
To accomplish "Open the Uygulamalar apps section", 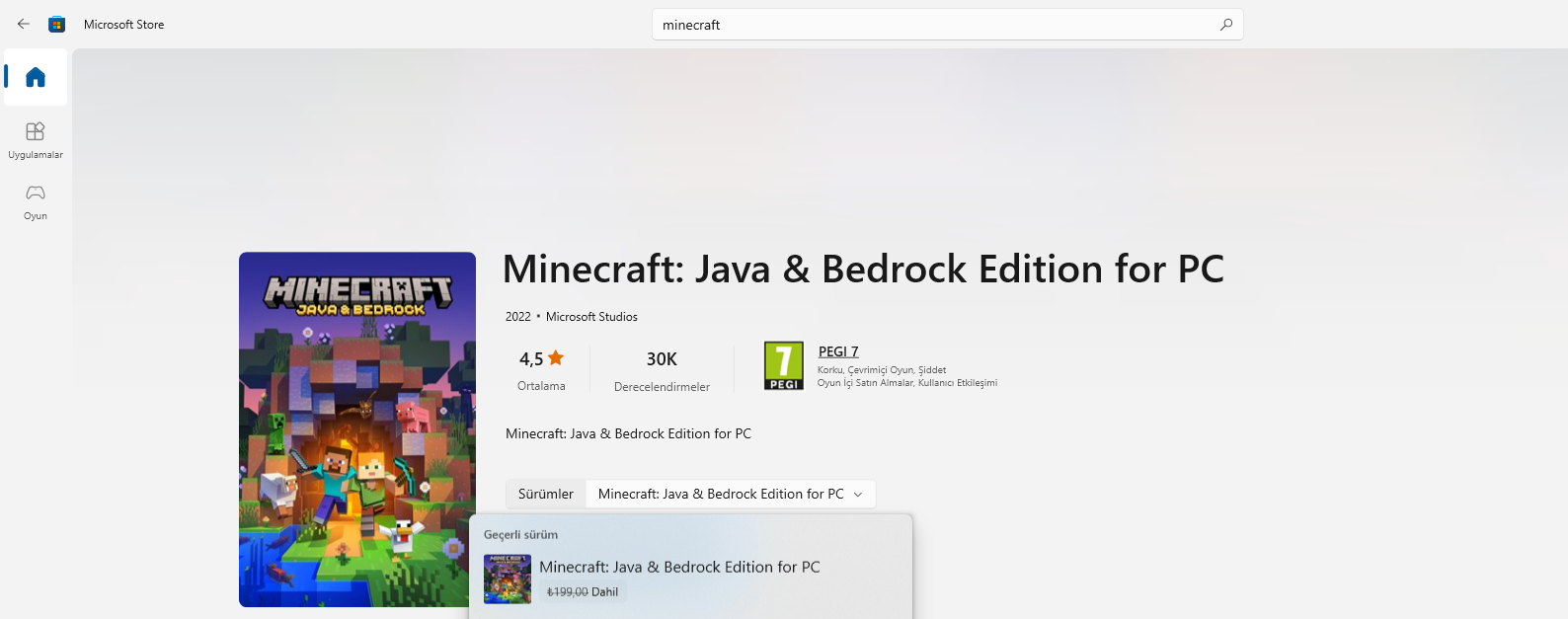I will click(x=36, y=139).
